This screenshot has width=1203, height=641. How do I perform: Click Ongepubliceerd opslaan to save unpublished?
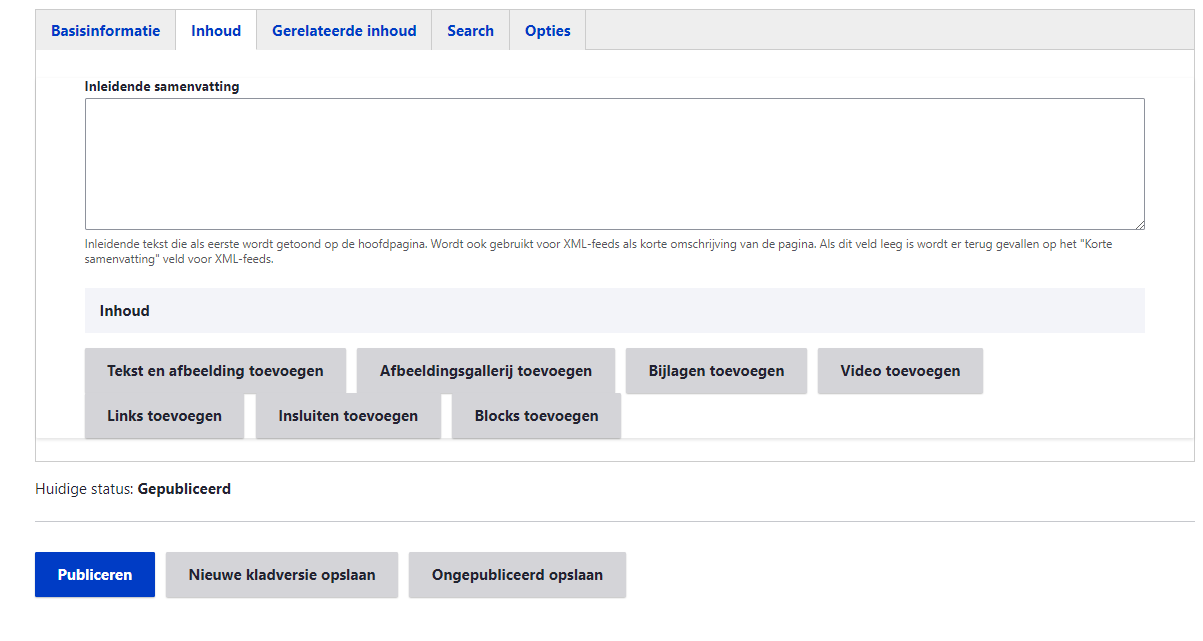(517, 575)
